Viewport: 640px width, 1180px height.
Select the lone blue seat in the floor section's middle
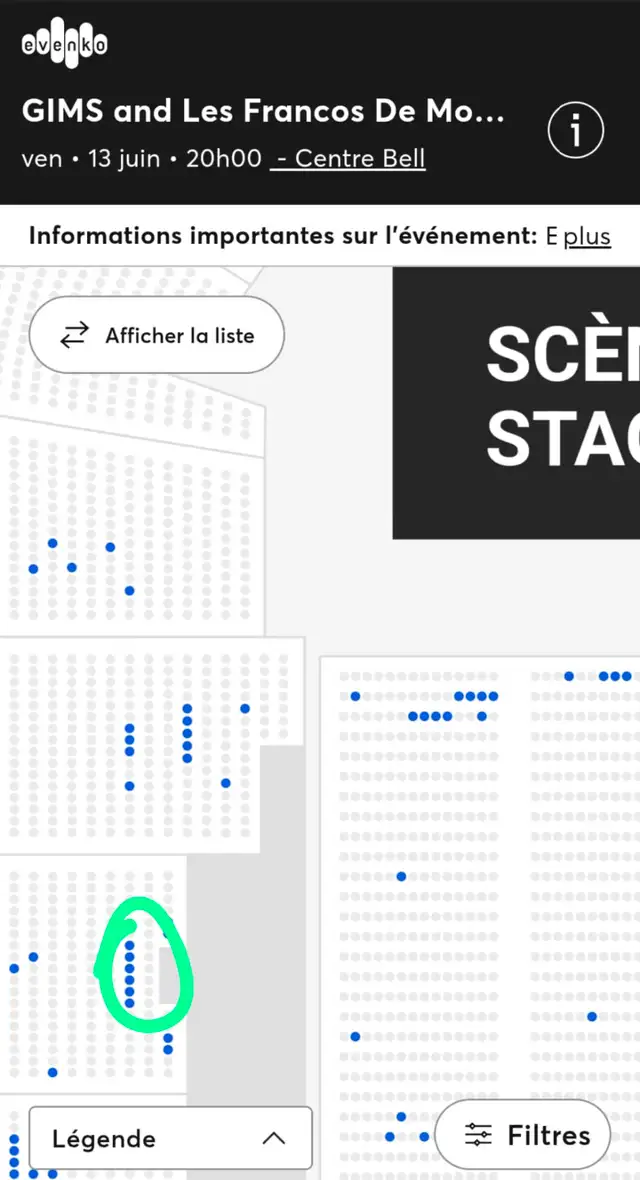click(x=401, y=876)
